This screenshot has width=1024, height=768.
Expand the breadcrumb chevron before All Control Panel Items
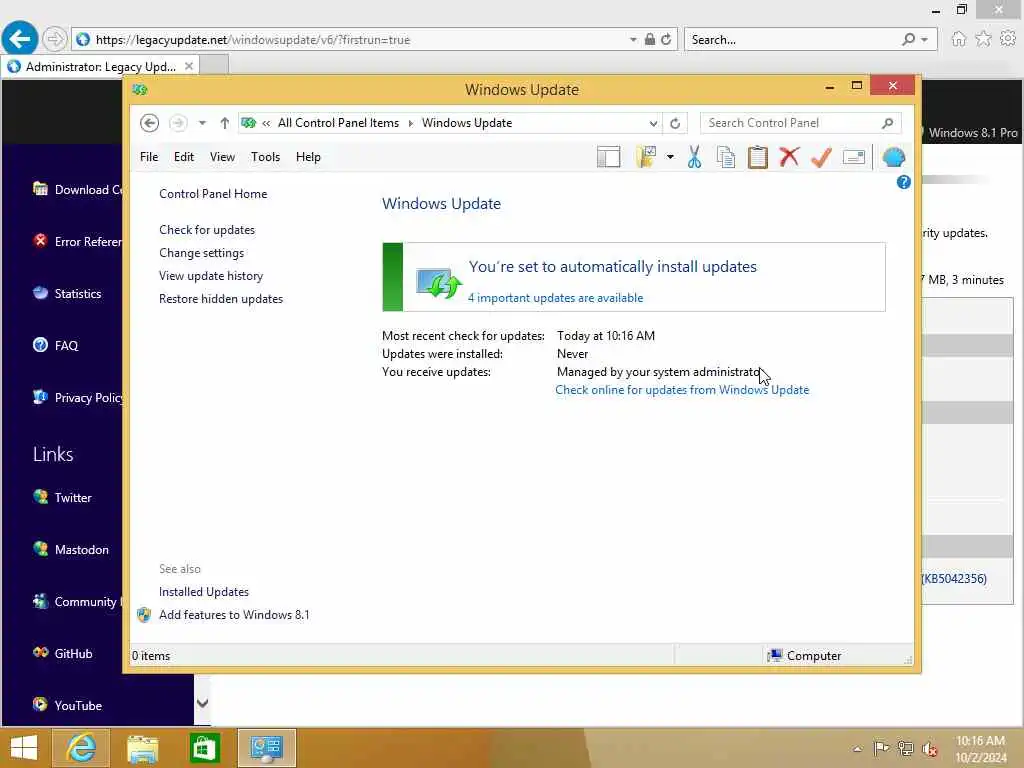click(266, 123)
